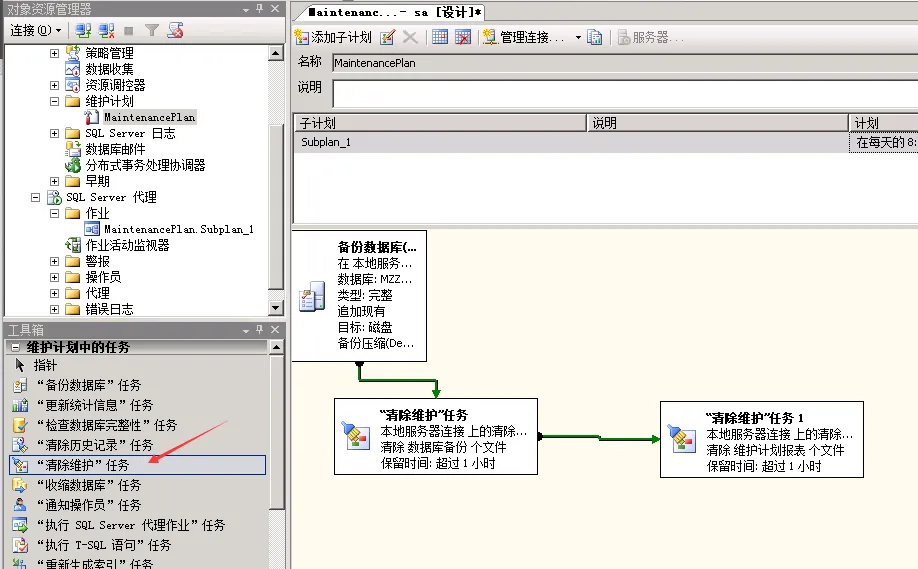Select "执行 SQL Server 代理作业" 任务 item
The height and width of the screenshot is (569, 918).
[x=138, y=525]
